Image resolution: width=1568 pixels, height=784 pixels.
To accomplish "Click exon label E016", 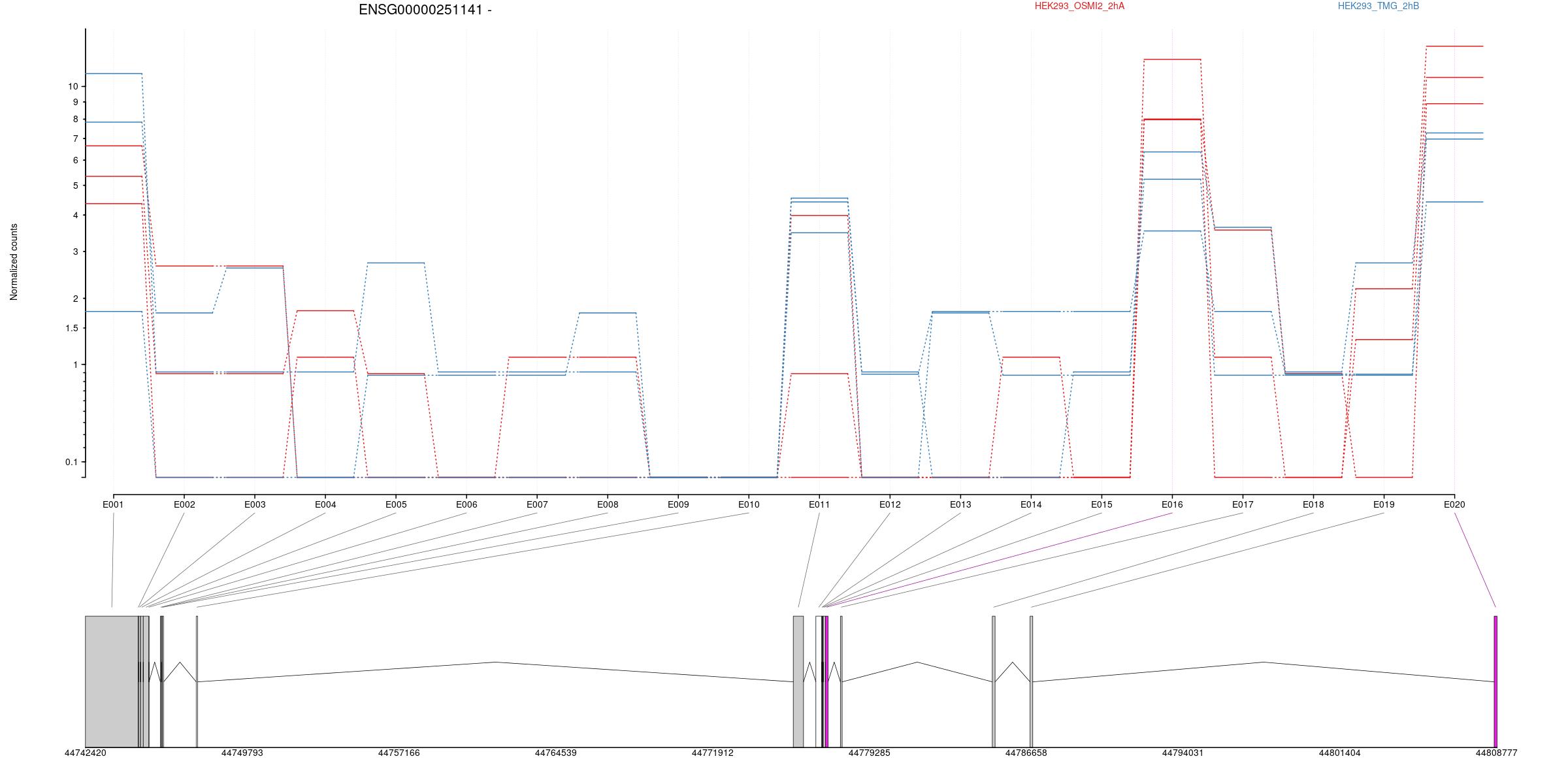I will point(1172,504).
